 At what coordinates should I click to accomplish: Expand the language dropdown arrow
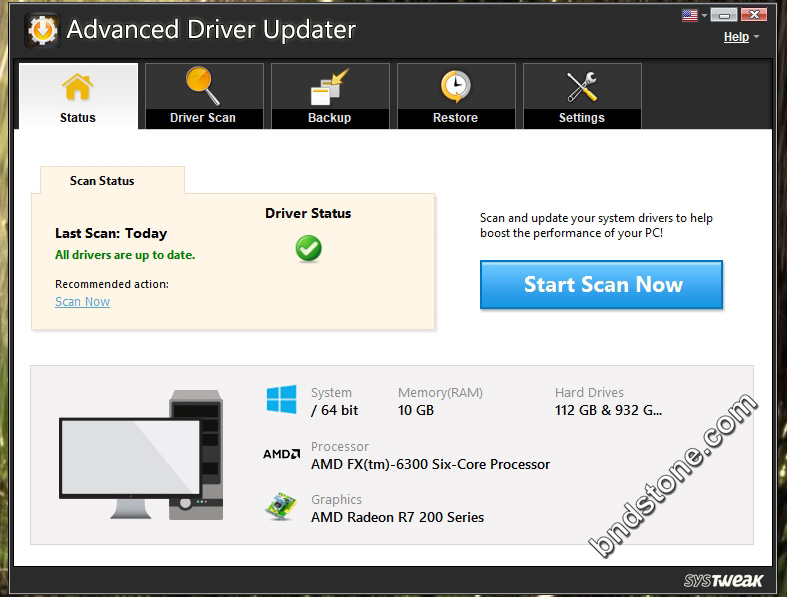tap(704, 15)
